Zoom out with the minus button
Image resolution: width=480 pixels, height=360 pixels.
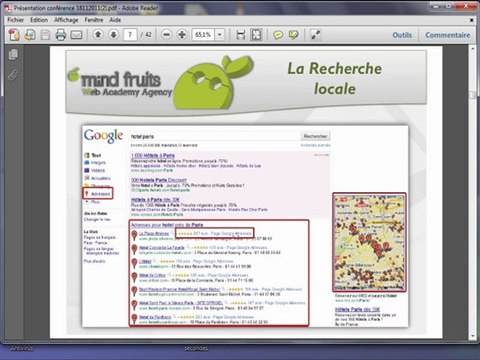coord(167,34)
